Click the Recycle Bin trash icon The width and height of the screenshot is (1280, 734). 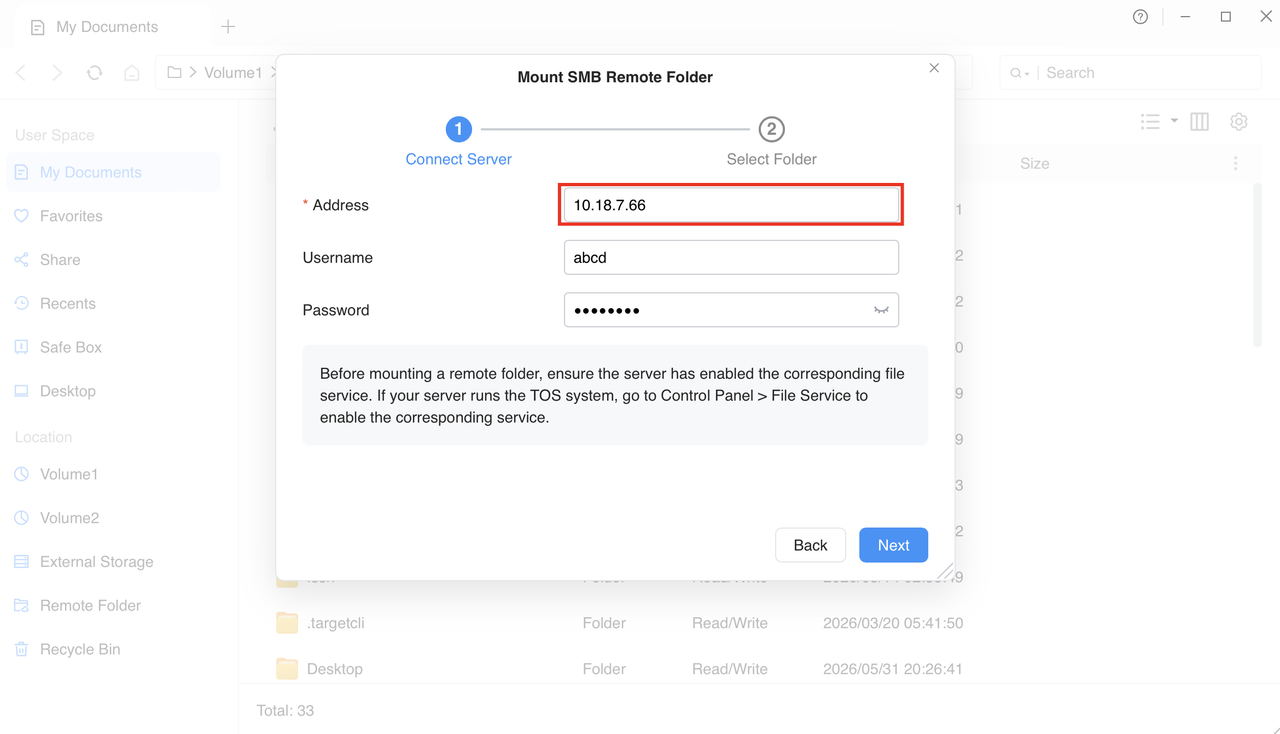(21, 649)
